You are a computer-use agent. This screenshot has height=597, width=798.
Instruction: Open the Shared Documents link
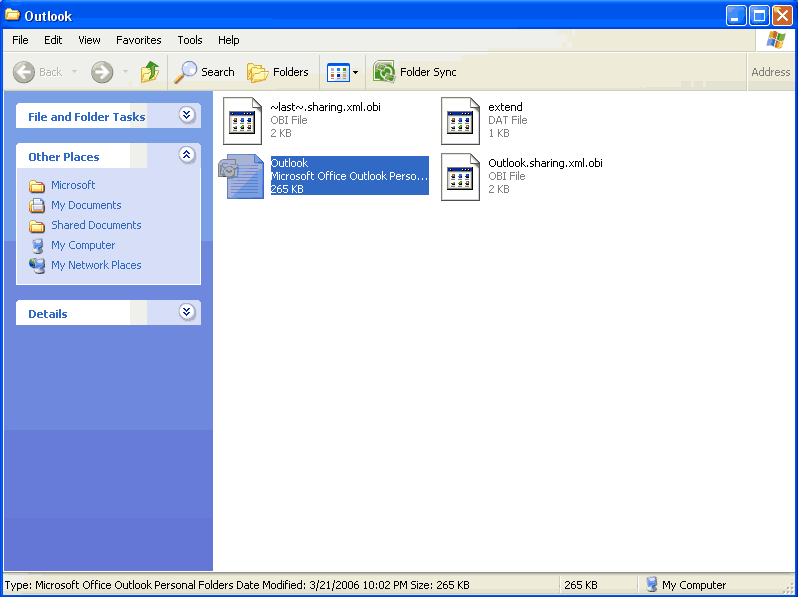click(96, 225)
